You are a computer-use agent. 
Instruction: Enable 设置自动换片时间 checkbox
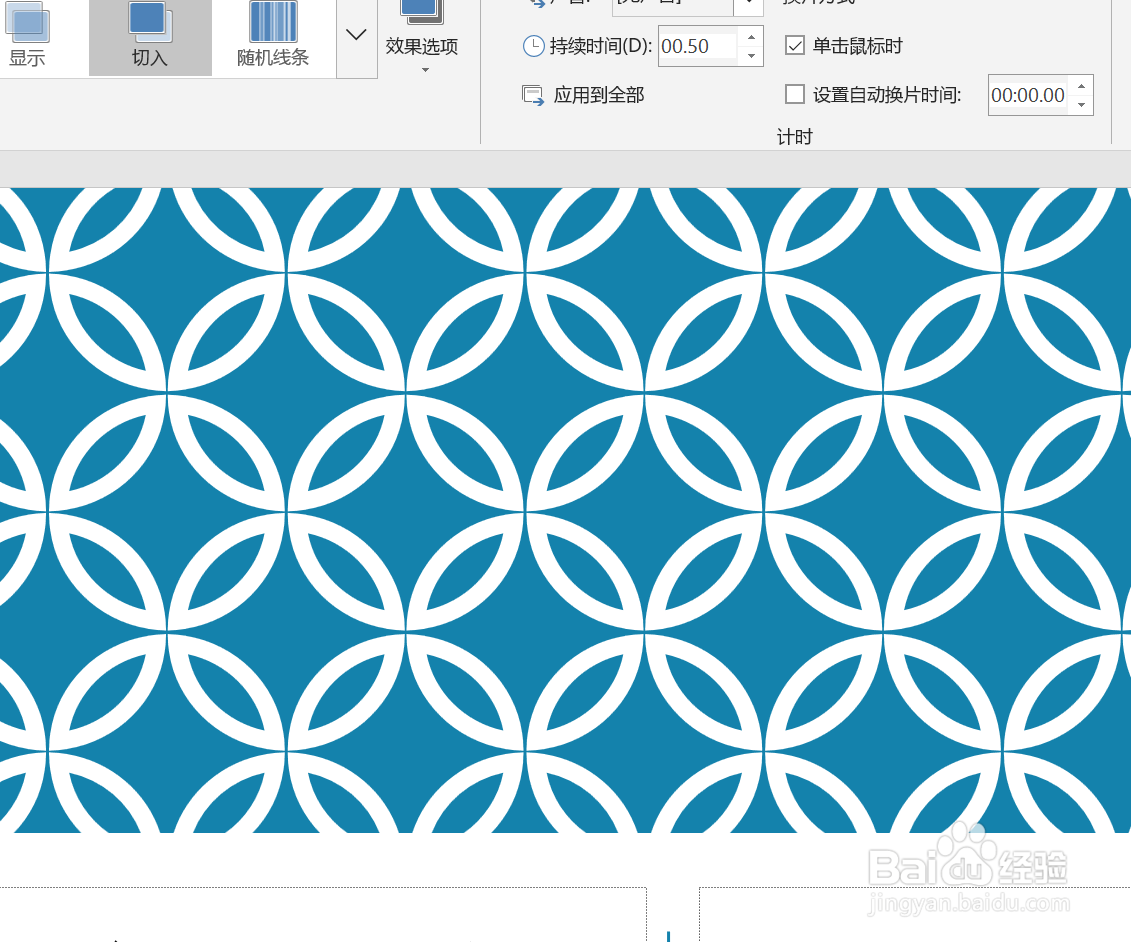(x=795, y=94)
